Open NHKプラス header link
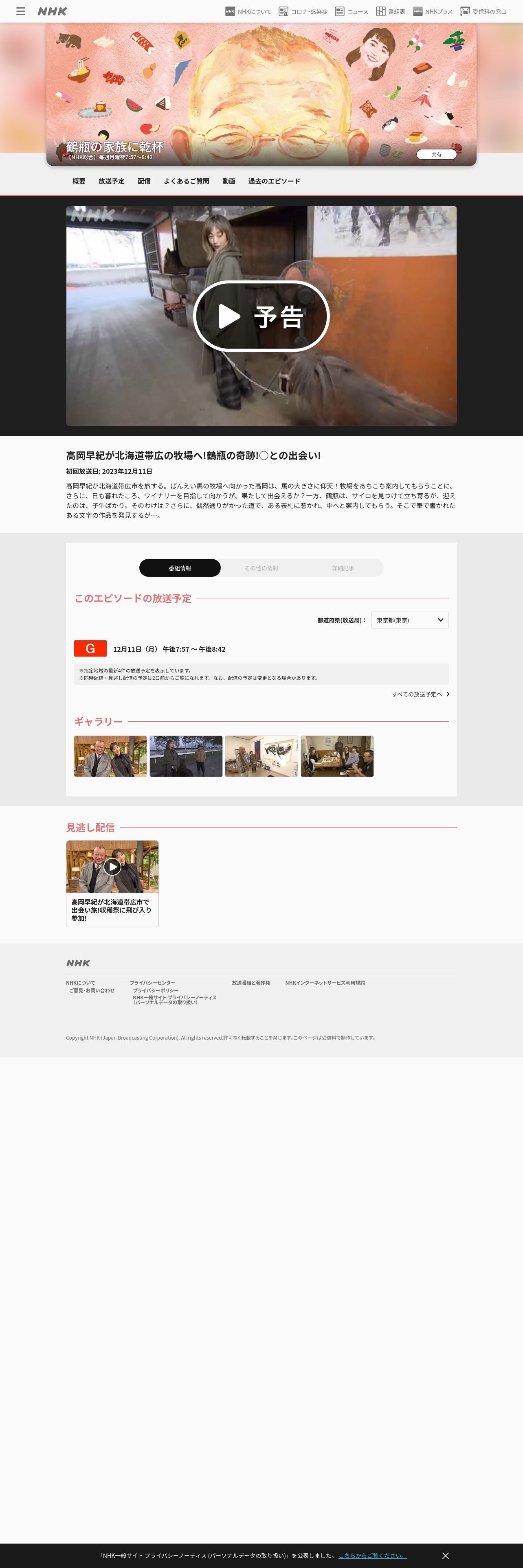This screenshot has width=523, height=1568. 432,11
